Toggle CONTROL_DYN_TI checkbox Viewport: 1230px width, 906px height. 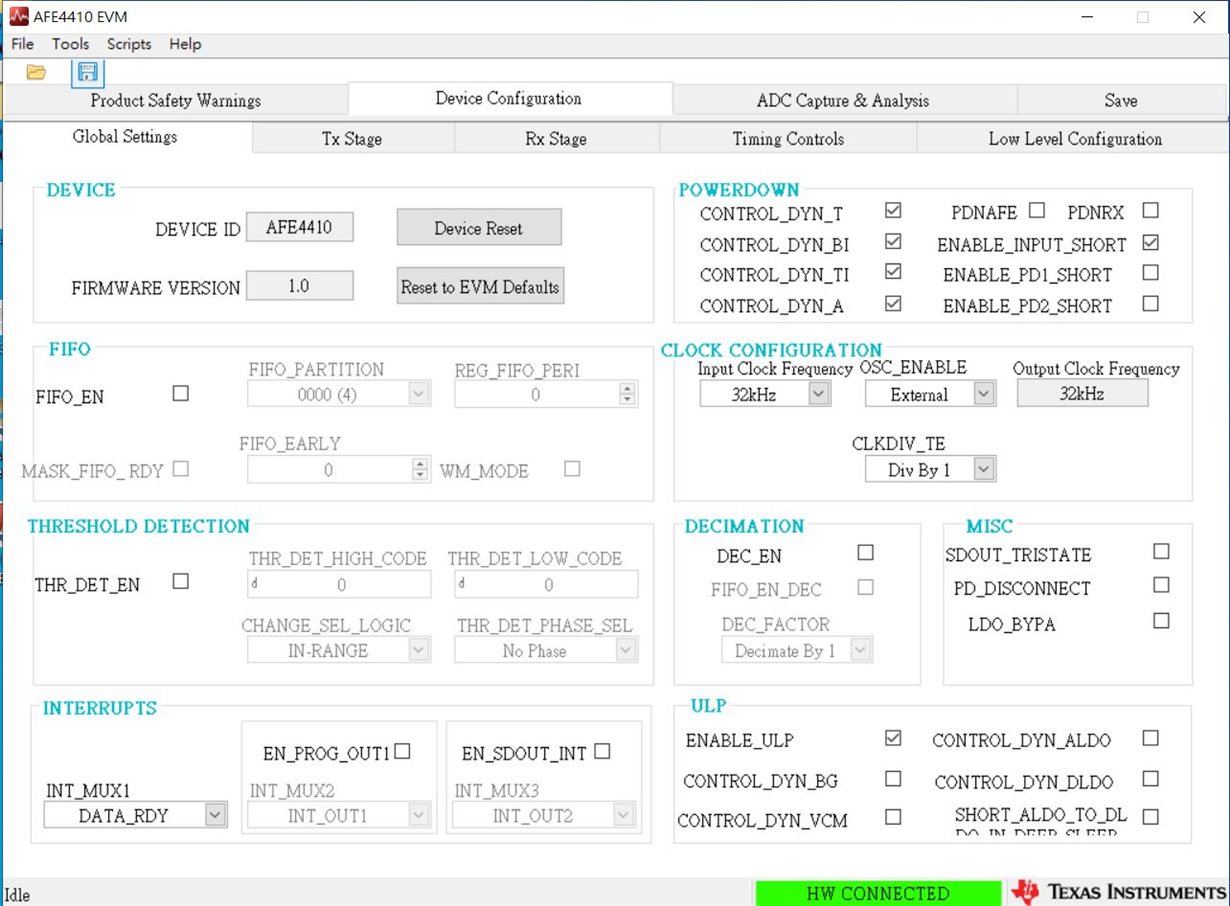pyautogui.click(x=893, y=271)
